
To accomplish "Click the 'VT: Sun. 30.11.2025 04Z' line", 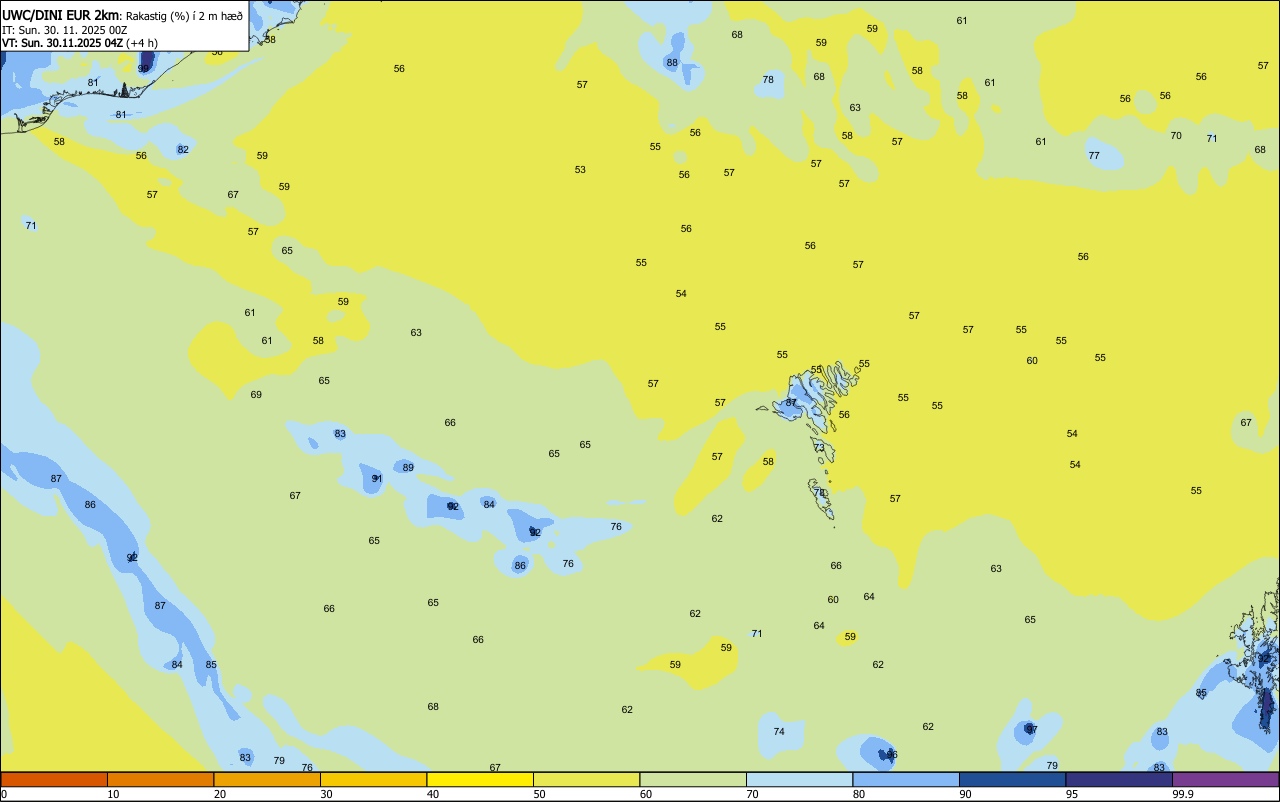I will coord(62,43).
